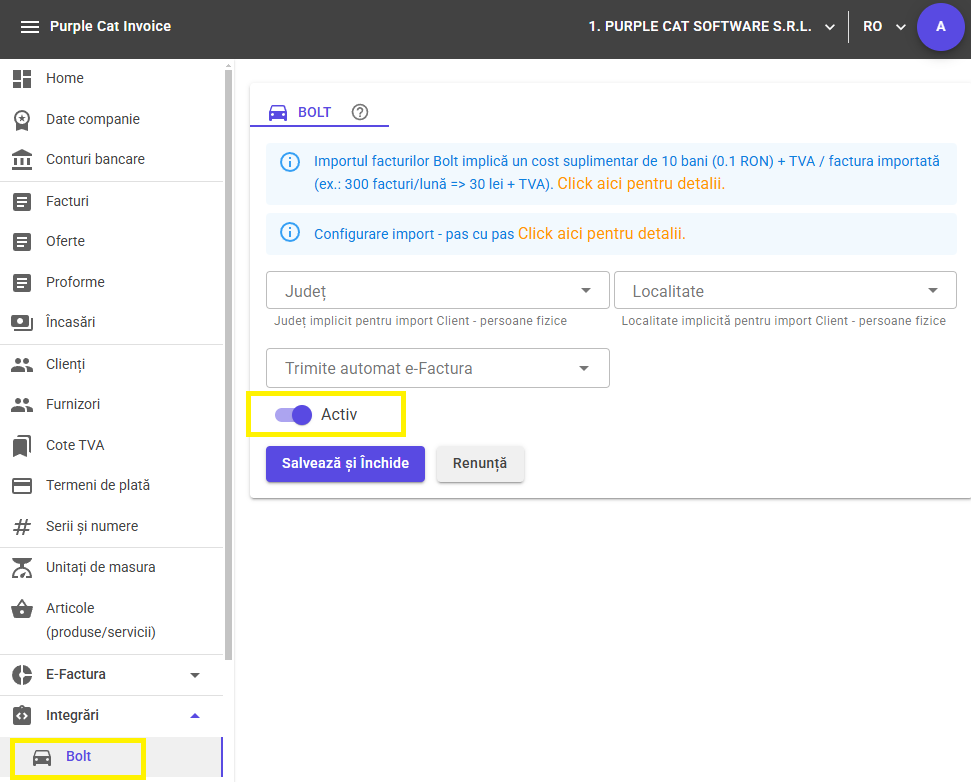Click the Renunță button

(480, 464)
